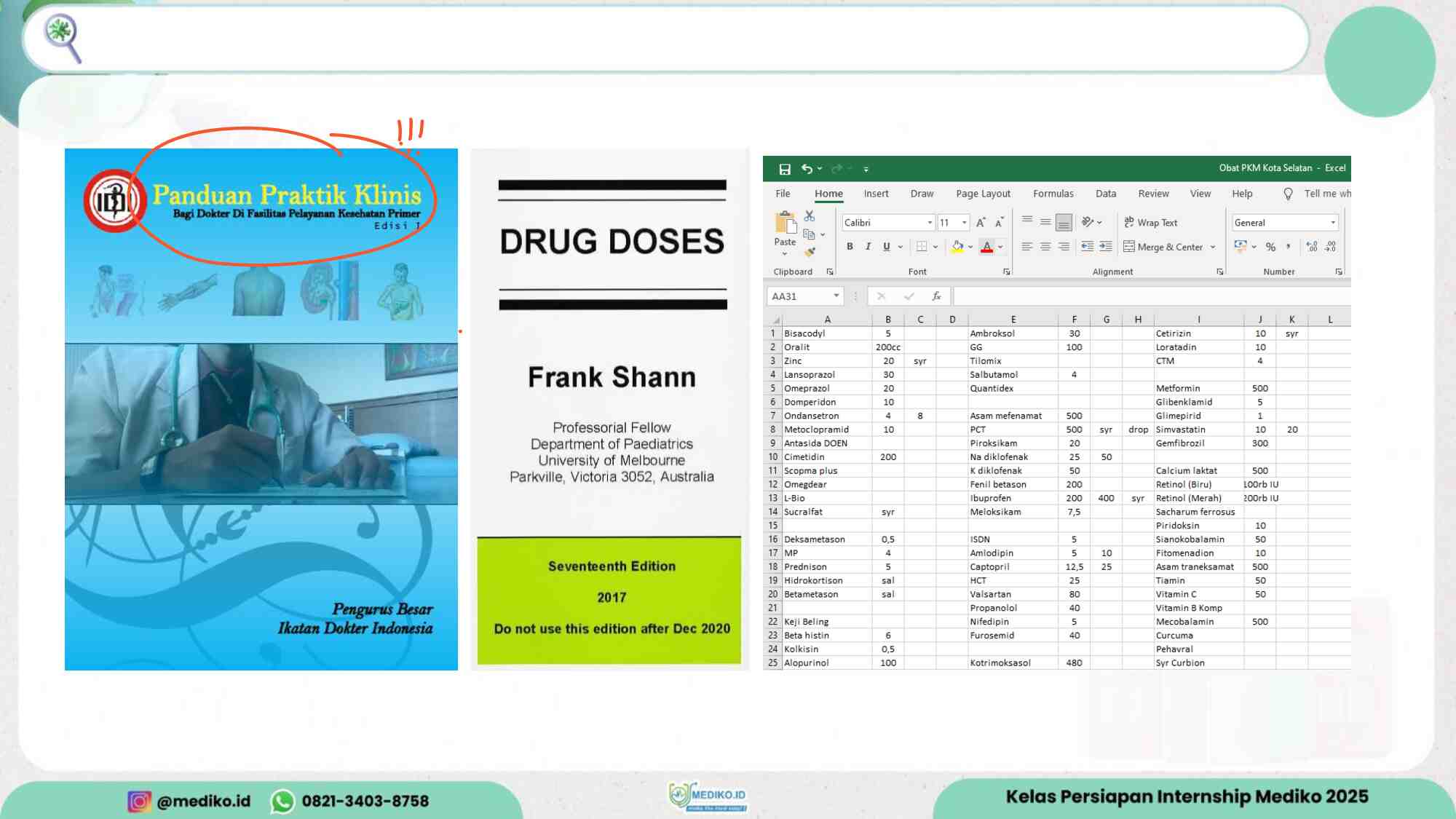
Task: Switch to the Insert tab
Action: point(876,194)
